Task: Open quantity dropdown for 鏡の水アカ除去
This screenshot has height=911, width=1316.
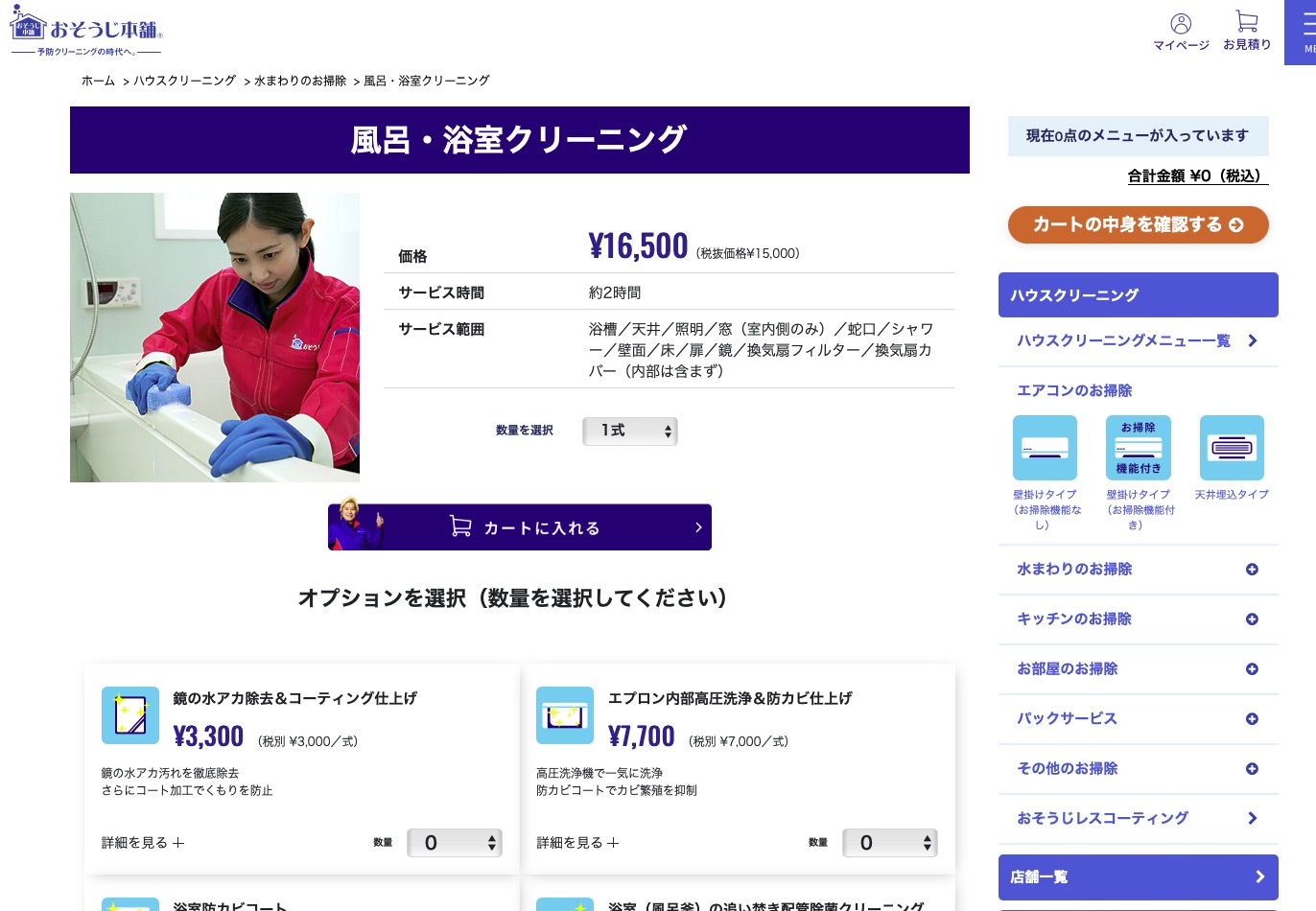Action: [x=455, y=843]
